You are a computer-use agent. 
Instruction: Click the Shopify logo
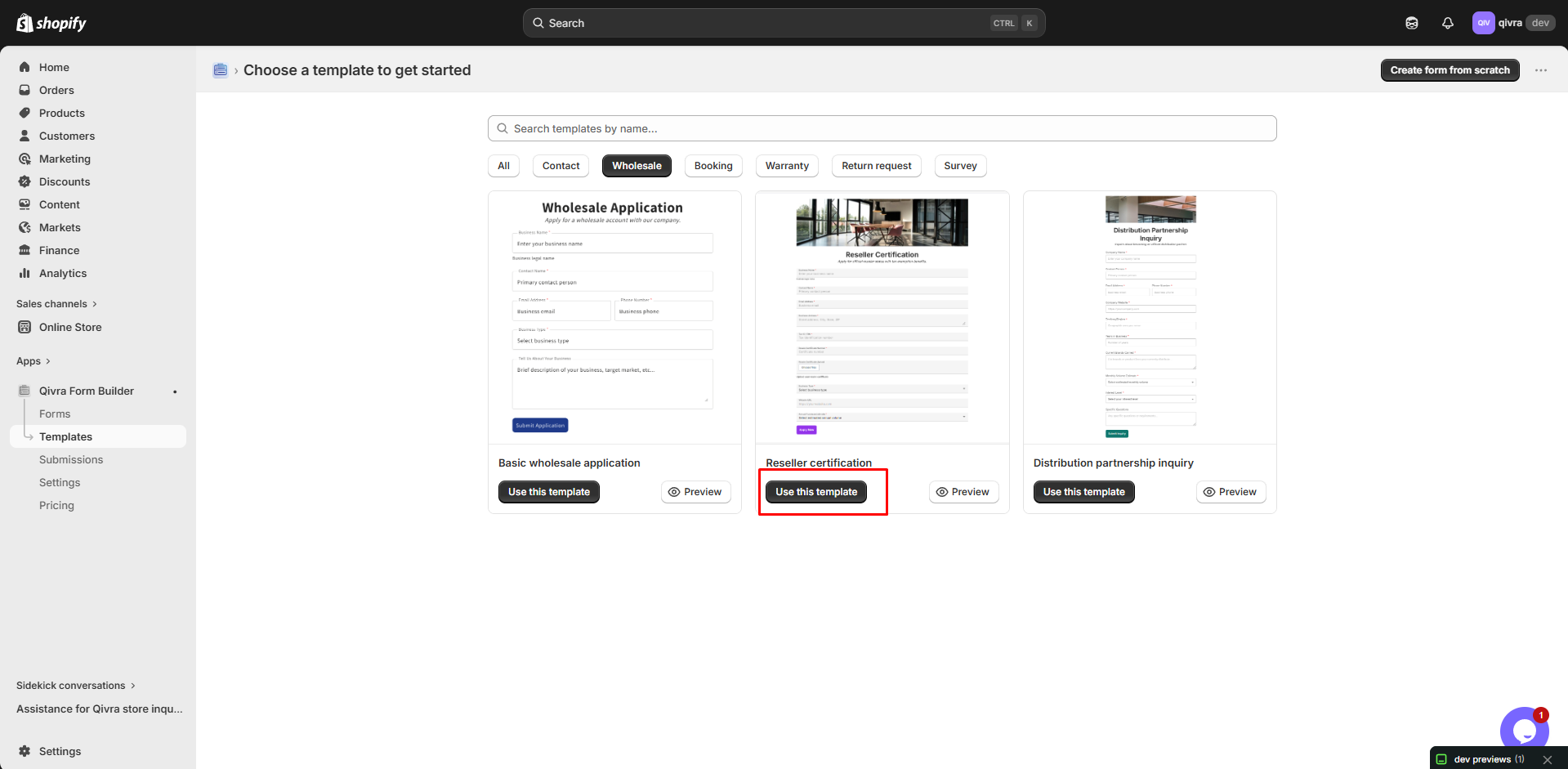[x=51, y=23]
